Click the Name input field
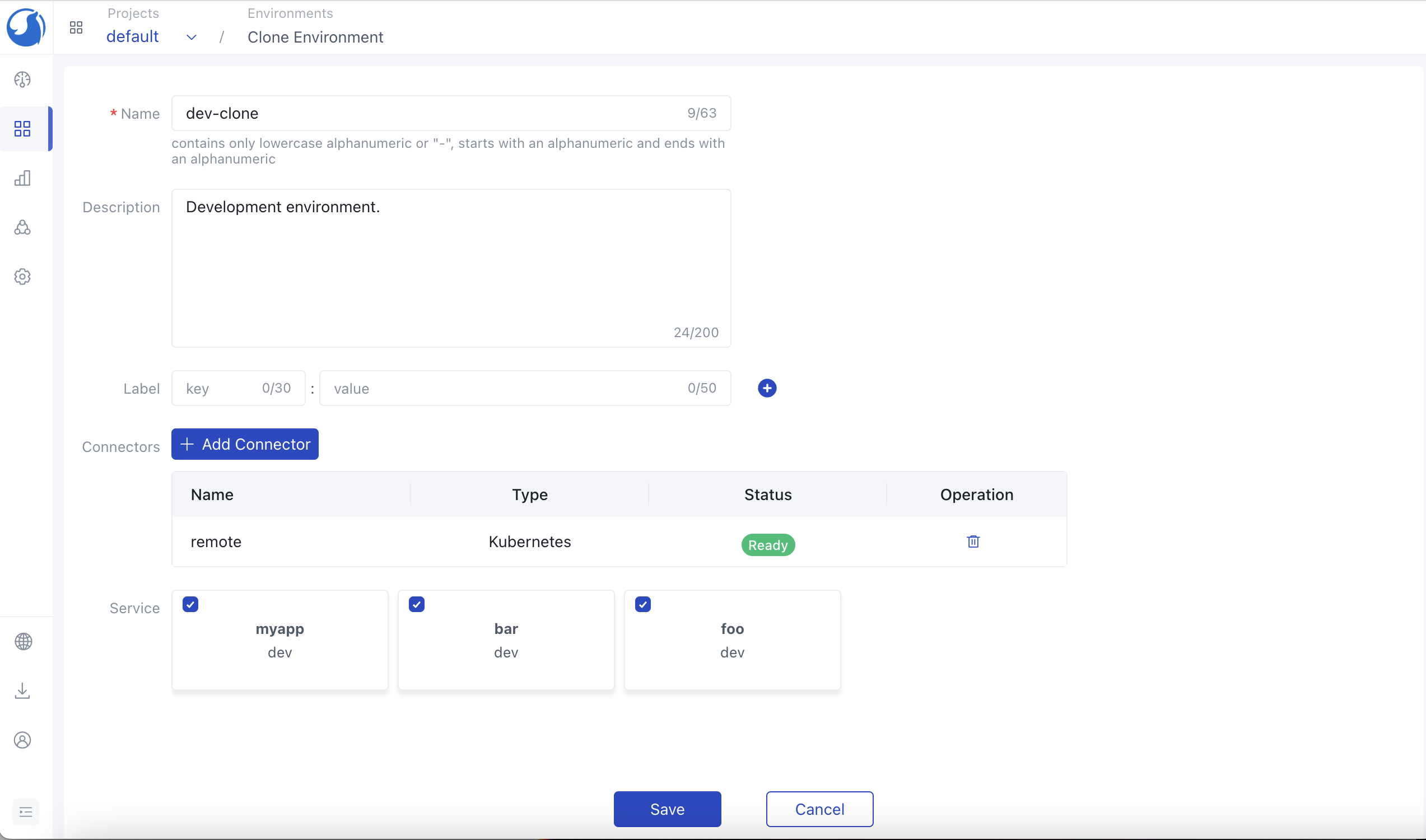This screenshot has width=1426, height=840. [x=430, y=113]
